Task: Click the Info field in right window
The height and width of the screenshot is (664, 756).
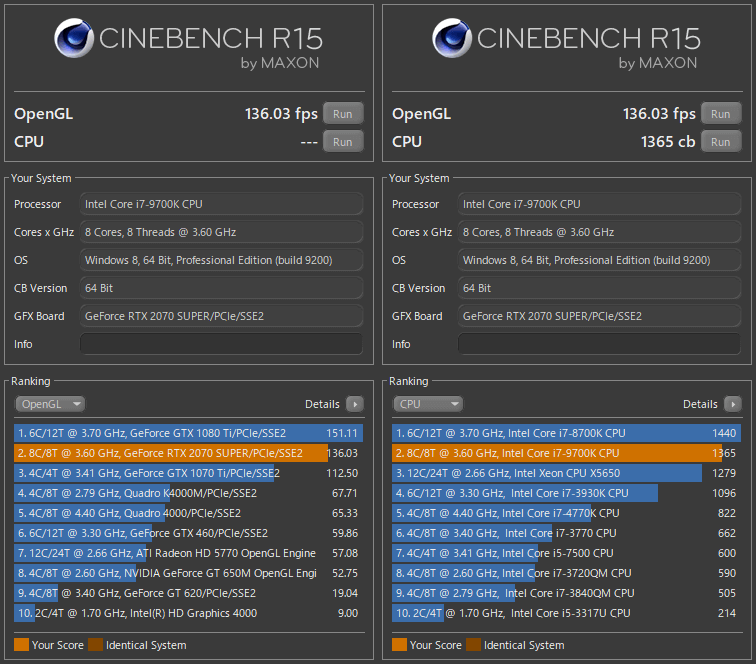Action: point(599,344)
